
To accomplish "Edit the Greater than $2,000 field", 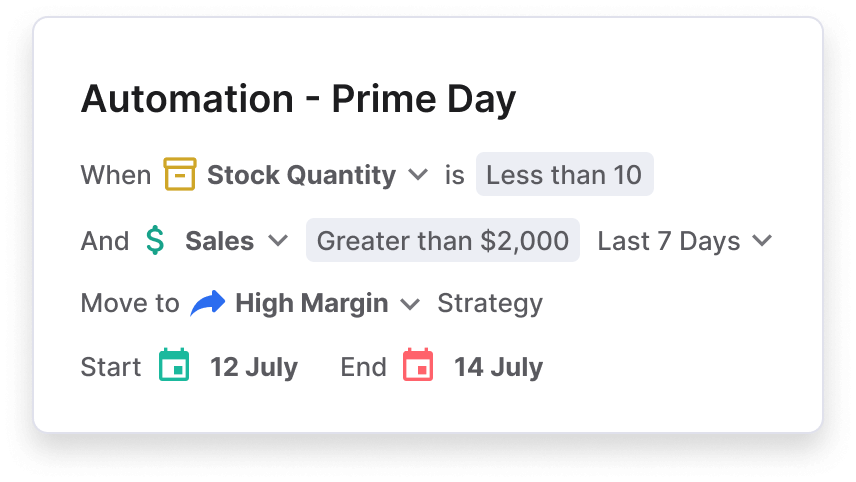I will click(443, 240).
